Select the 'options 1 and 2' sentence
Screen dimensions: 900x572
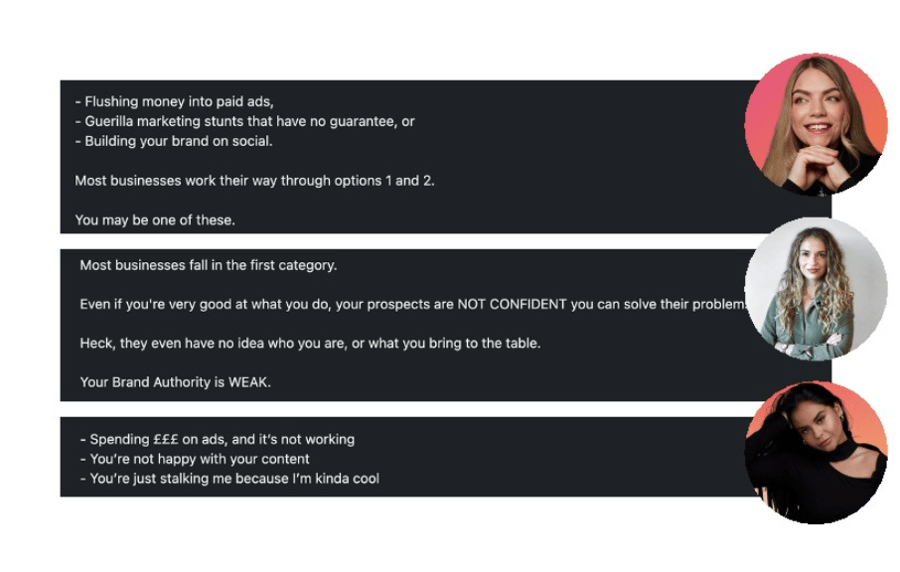pyautogui.click(x=254, y=181)
